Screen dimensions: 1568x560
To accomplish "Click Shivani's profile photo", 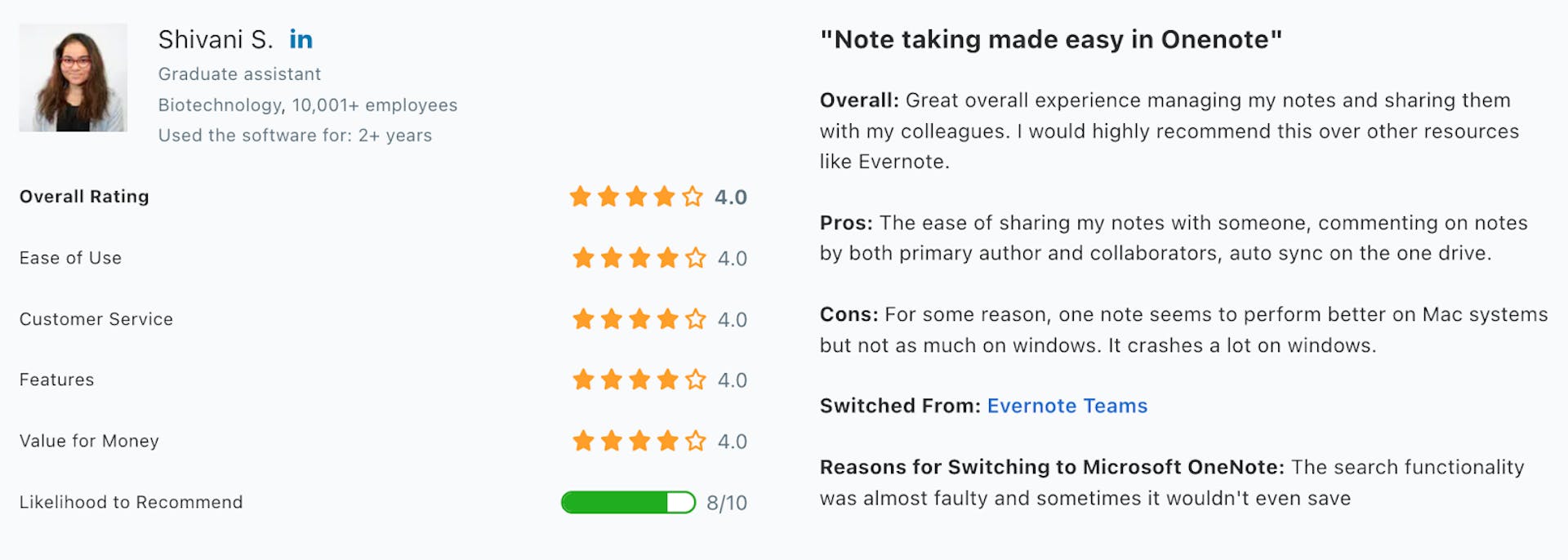I will coord(73,76).
